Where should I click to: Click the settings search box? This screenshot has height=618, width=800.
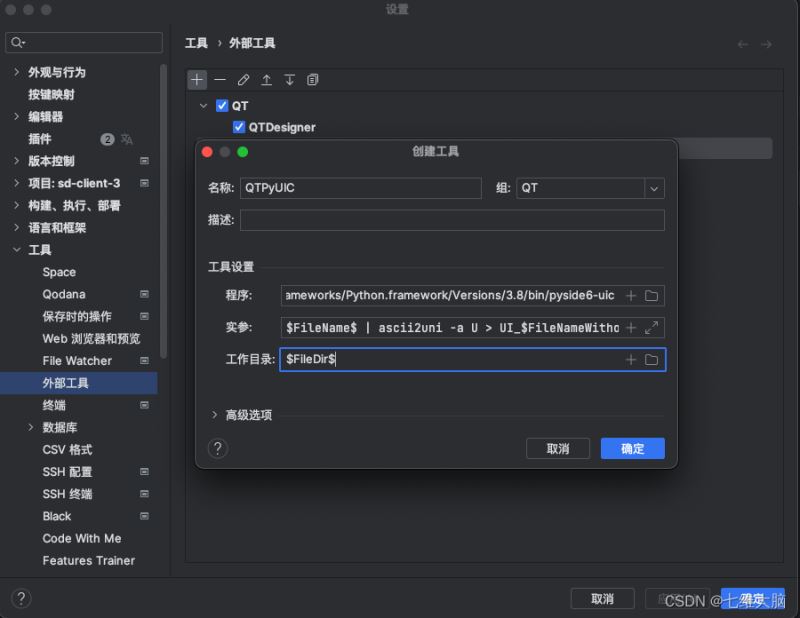[x=84, y=42]
